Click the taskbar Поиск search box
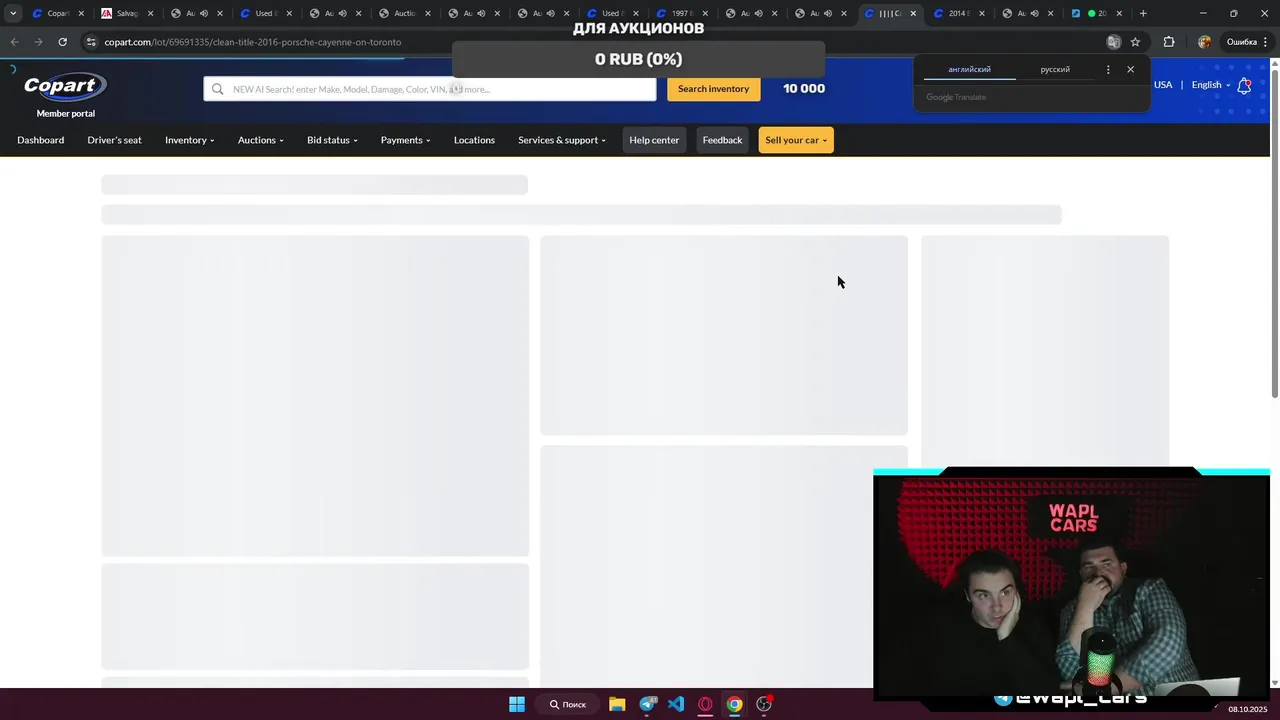Viewport: 1280px width, 720px height. pos(567,704)
